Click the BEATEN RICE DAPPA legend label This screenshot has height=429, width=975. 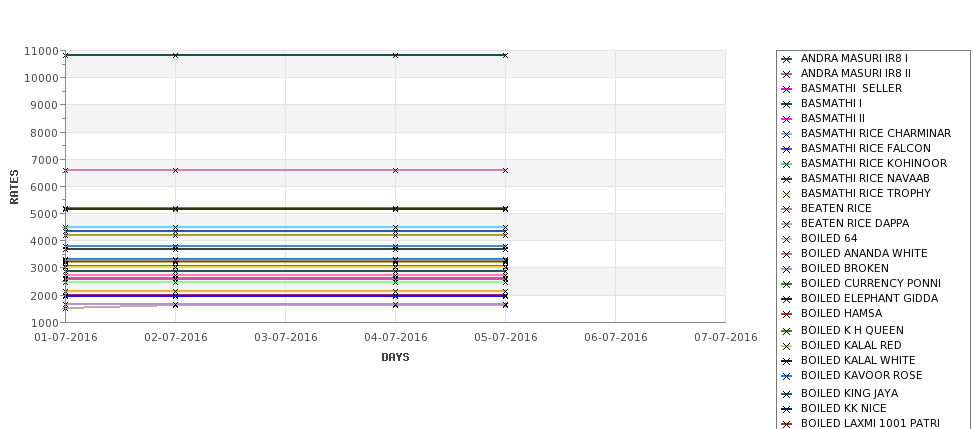(x=855, y=224)
